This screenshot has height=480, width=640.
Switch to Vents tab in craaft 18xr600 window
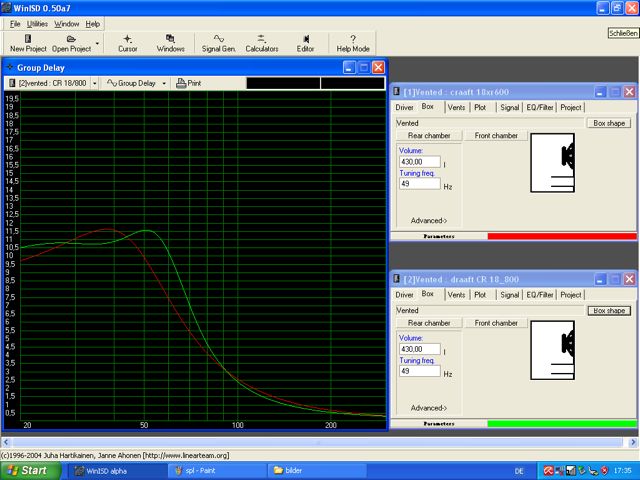point(456,107)
